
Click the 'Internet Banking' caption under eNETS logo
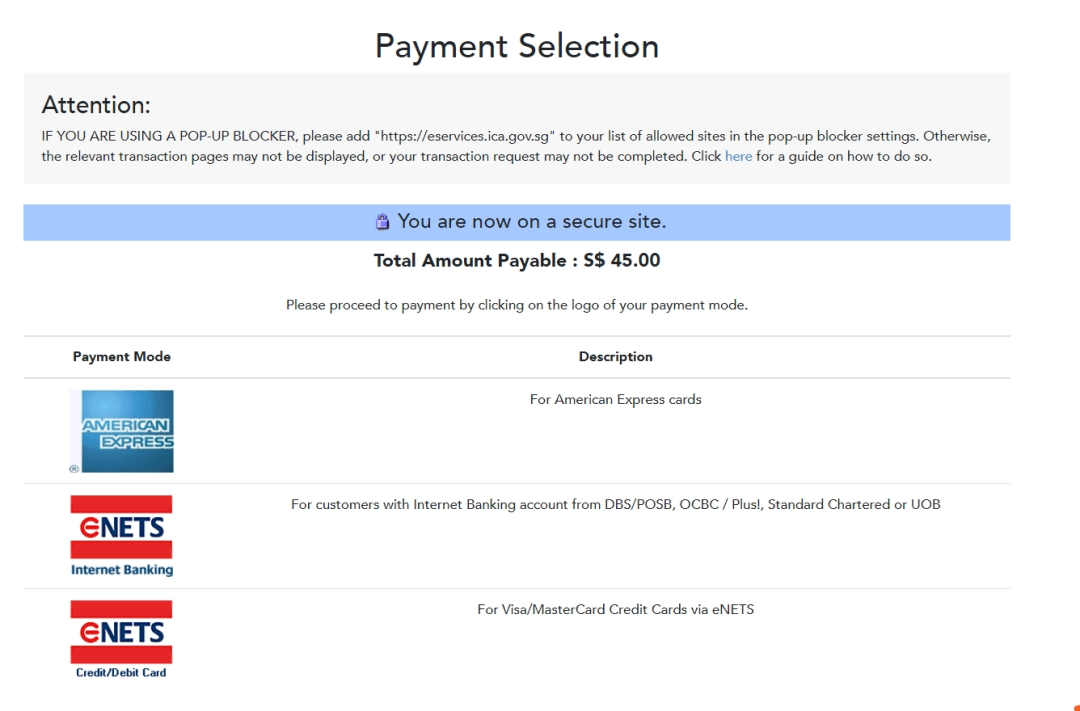[122, 570]
